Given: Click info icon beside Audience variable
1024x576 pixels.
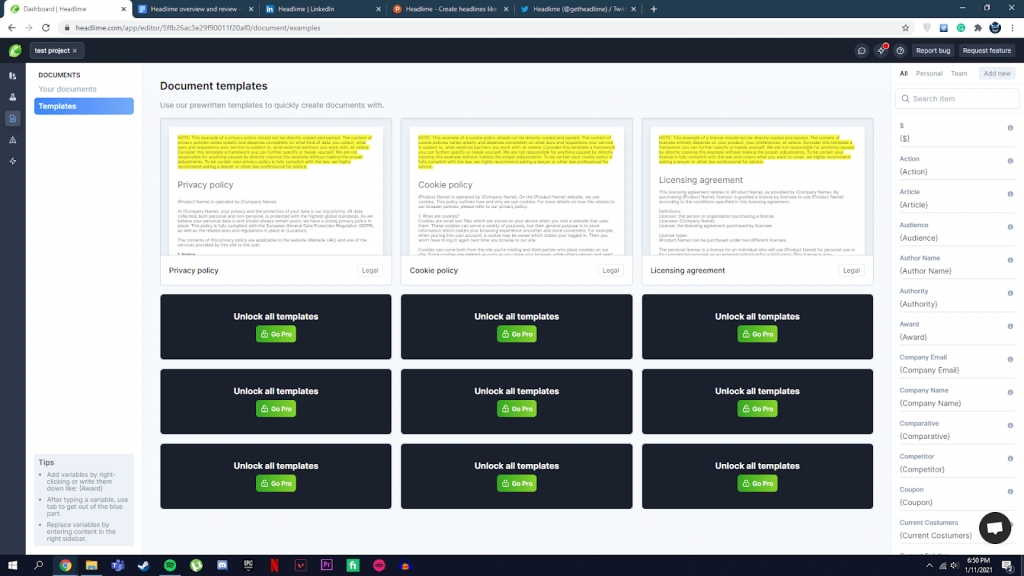Looking at the screenshot, I should point(1010,227).
